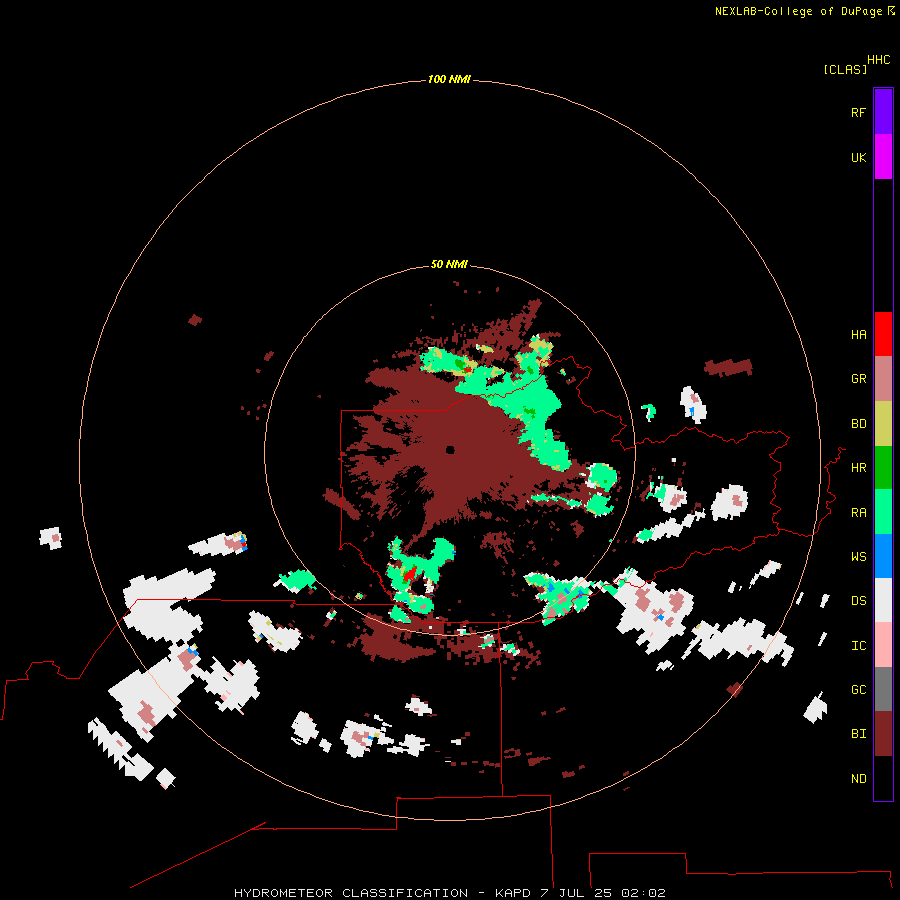This screenshot has height=900, width=900.
Task: Click the HR legend label
Action: point(858,468)
